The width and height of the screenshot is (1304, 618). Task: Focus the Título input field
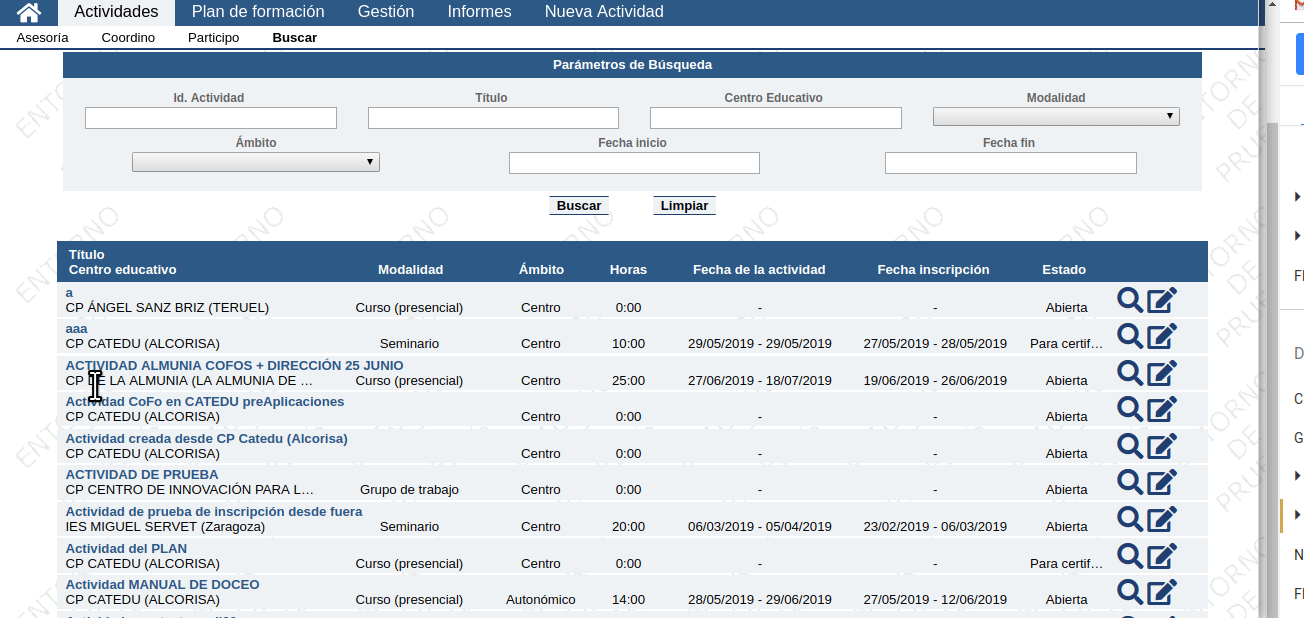(x=493, y=118)
